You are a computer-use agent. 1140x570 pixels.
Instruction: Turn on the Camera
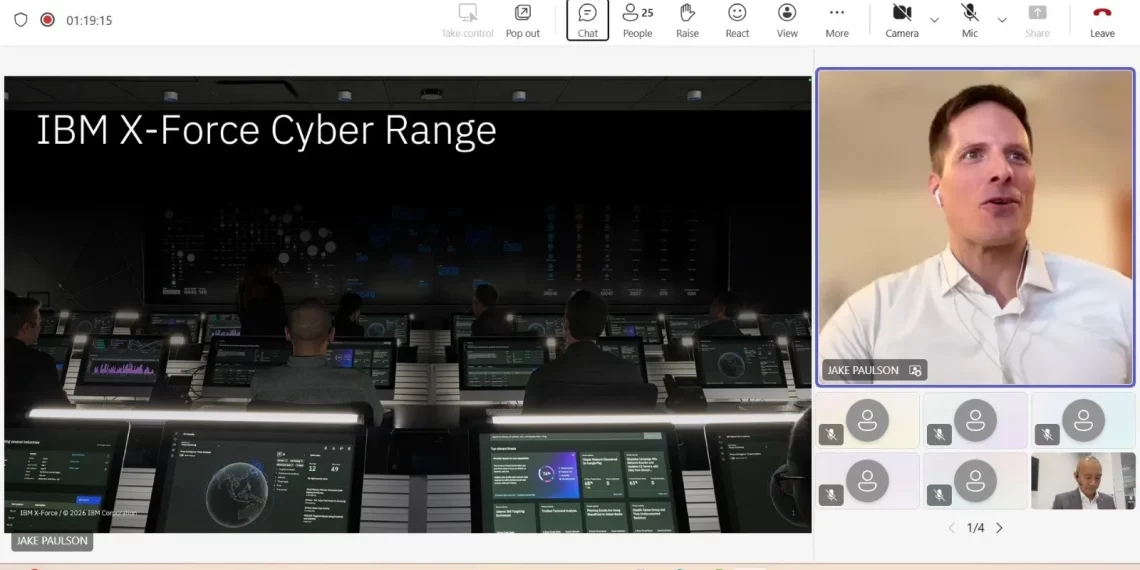click(902, 20)
